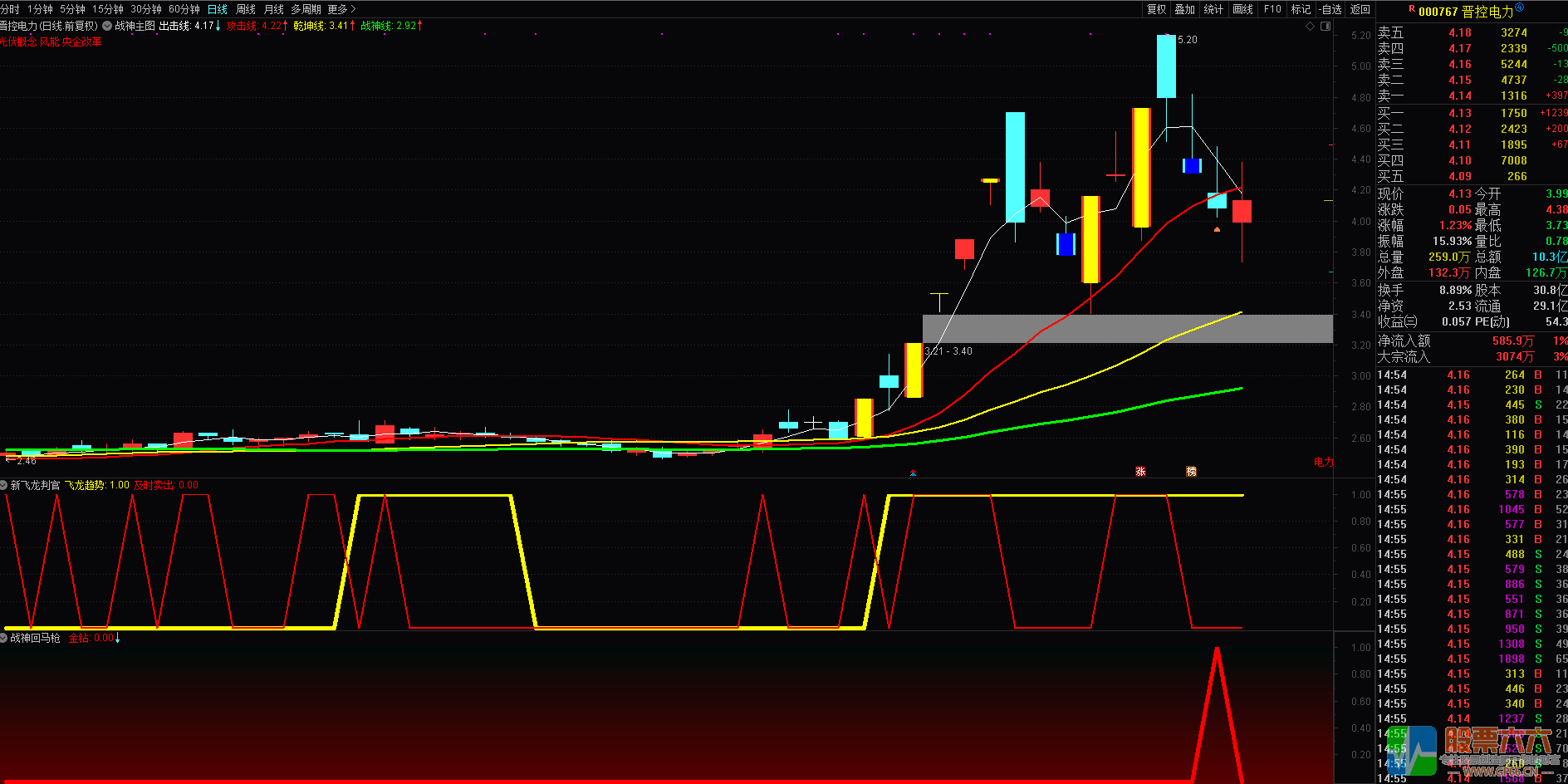
Task: Click the blue circled number after 晋控电力
Action: [x=1520, y=8]
